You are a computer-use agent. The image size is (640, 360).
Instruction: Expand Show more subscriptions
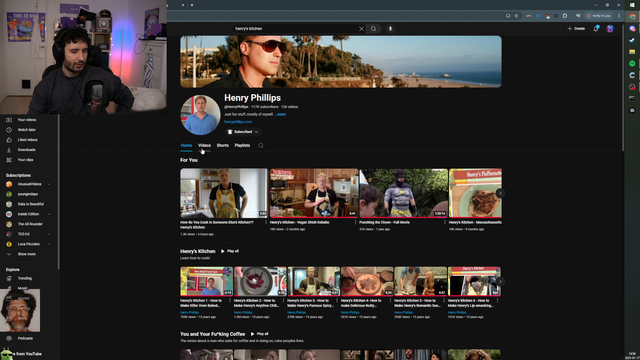click(x=27, y=254)
